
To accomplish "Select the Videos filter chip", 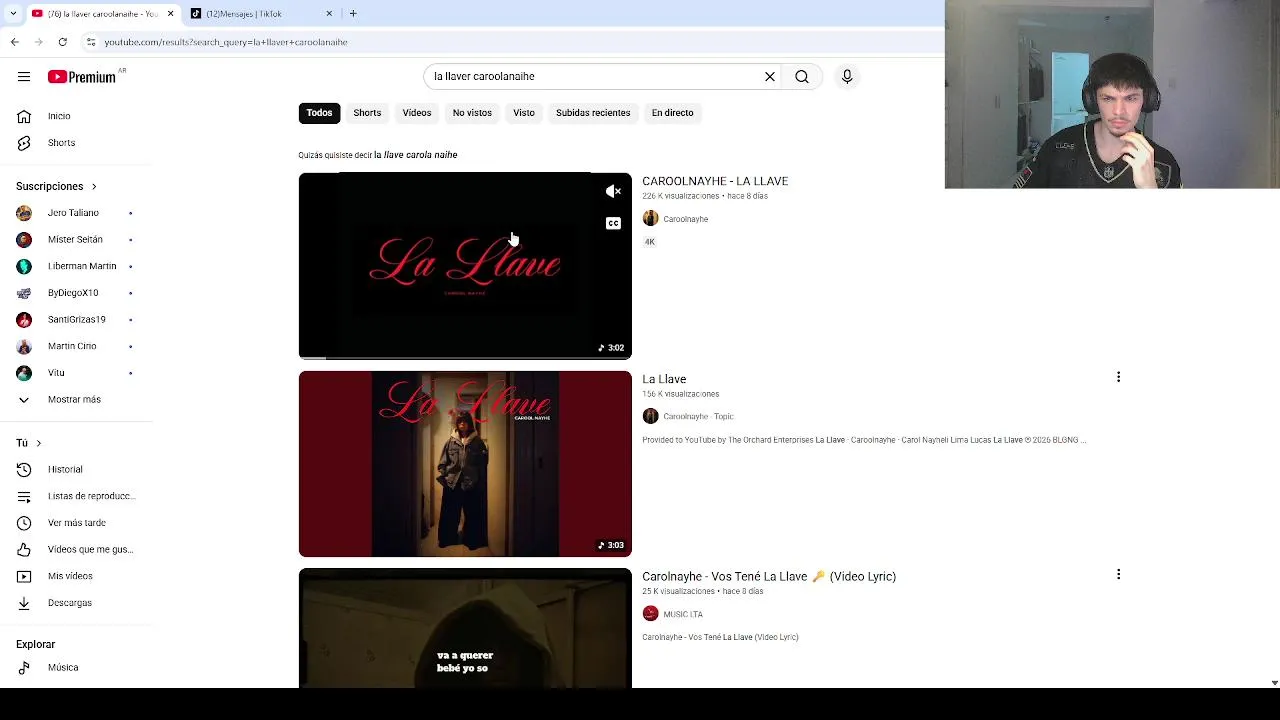I will [417, 113].
